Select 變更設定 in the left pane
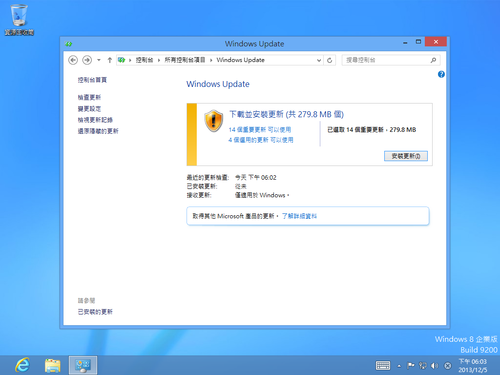This screenshot has height=375, width=500. click(89, 109)
